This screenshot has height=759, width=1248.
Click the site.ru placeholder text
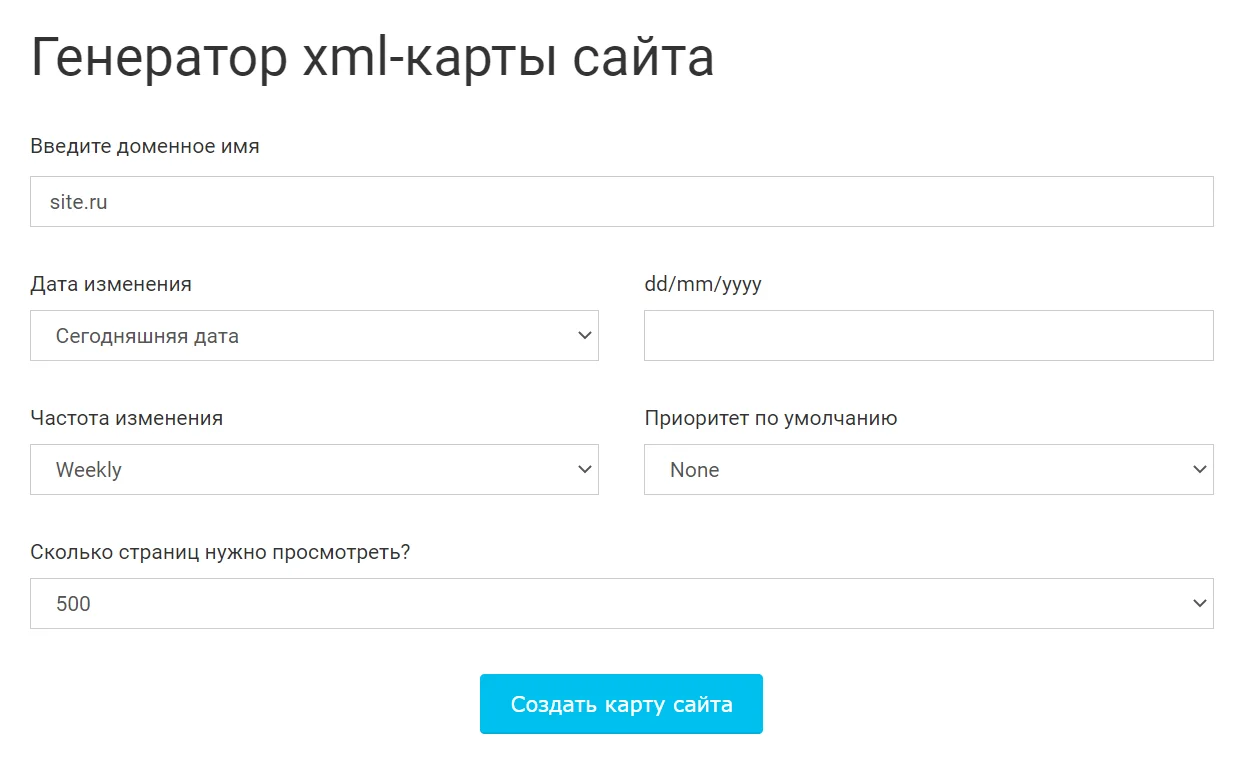79,202
